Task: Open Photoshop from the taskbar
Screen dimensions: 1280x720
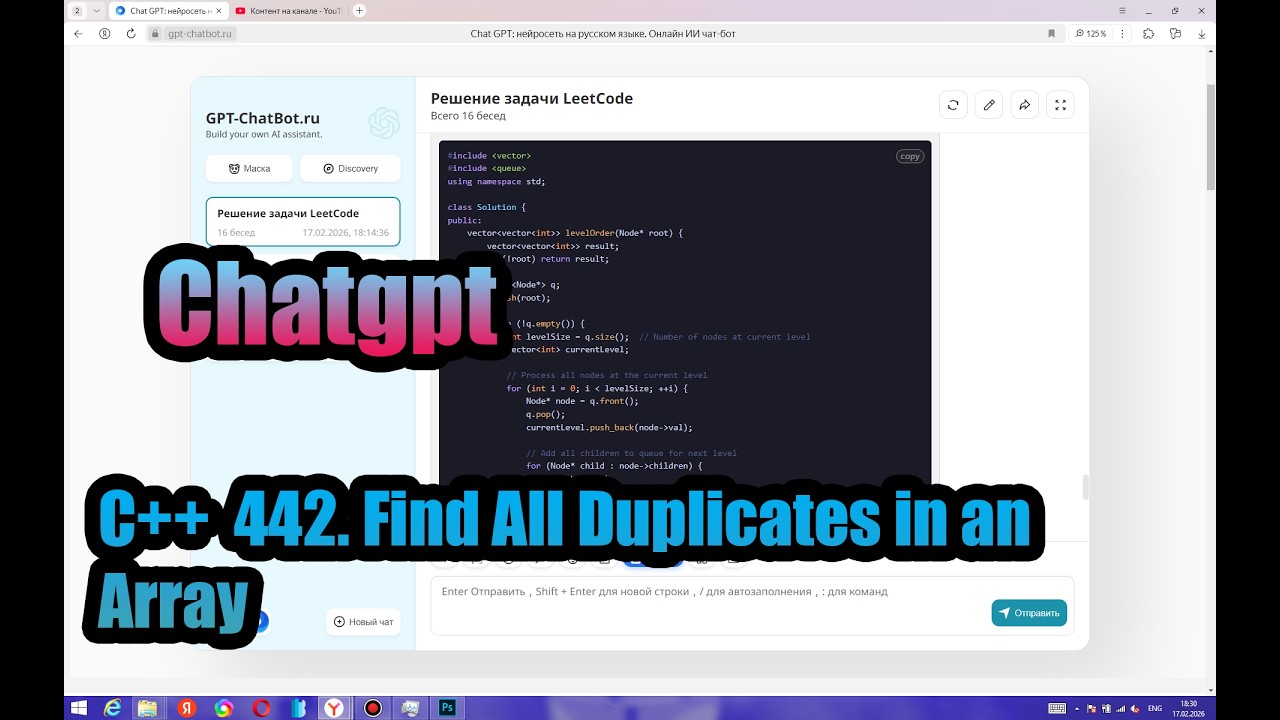Action: 447,708
